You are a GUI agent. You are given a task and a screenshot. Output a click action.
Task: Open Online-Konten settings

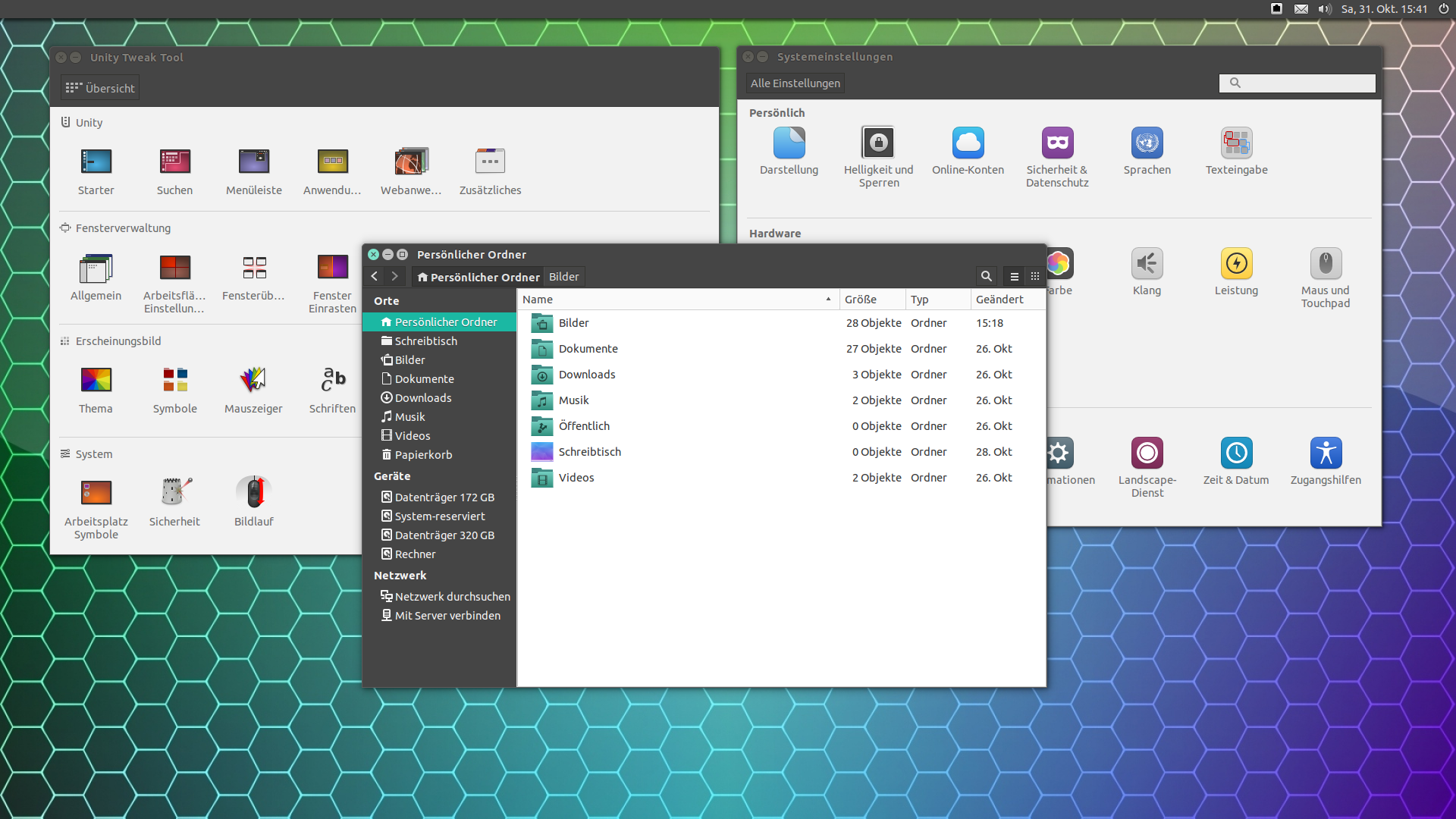[x=968, y=143]
